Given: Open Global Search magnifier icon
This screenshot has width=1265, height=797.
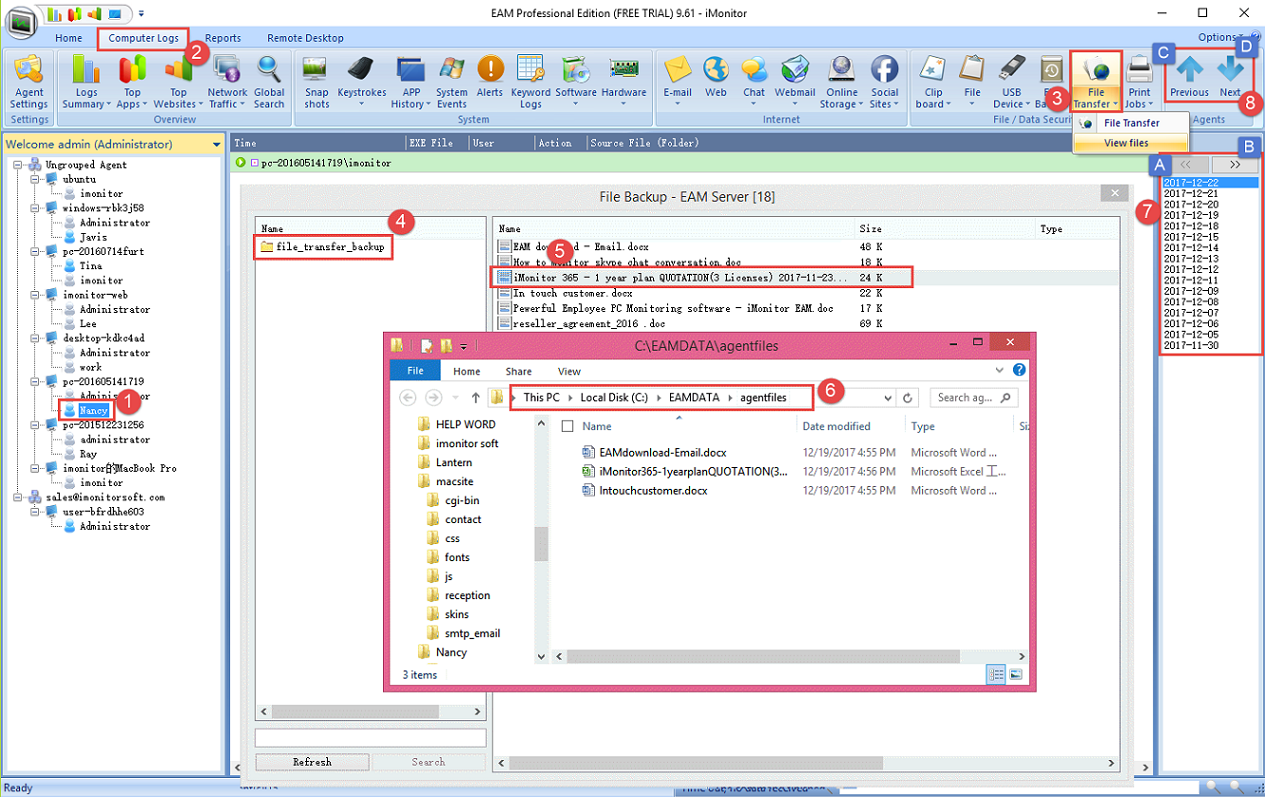Looking at the screenshot, I should pos(269,82).
